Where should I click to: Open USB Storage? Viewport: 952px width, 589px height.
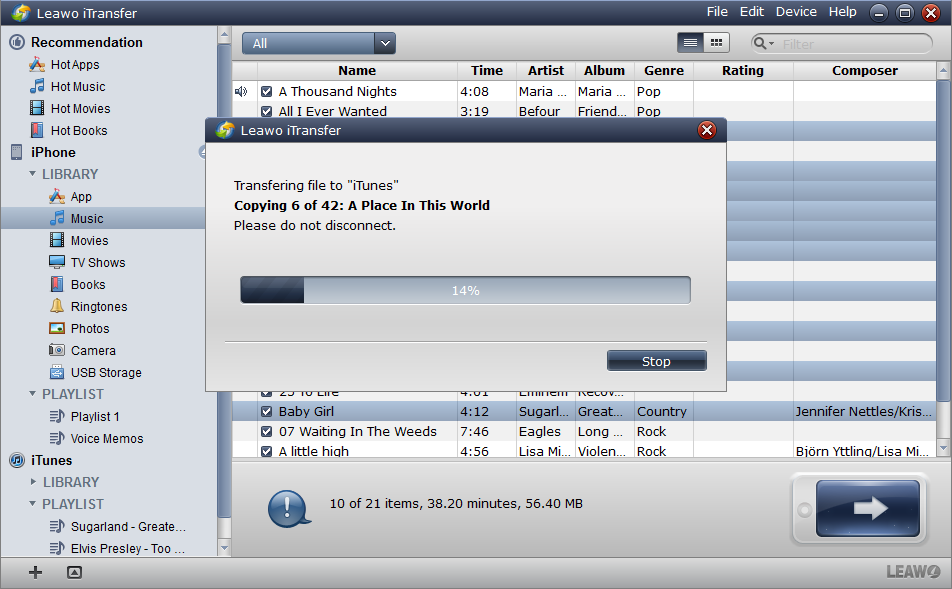(x=95, y=372)
